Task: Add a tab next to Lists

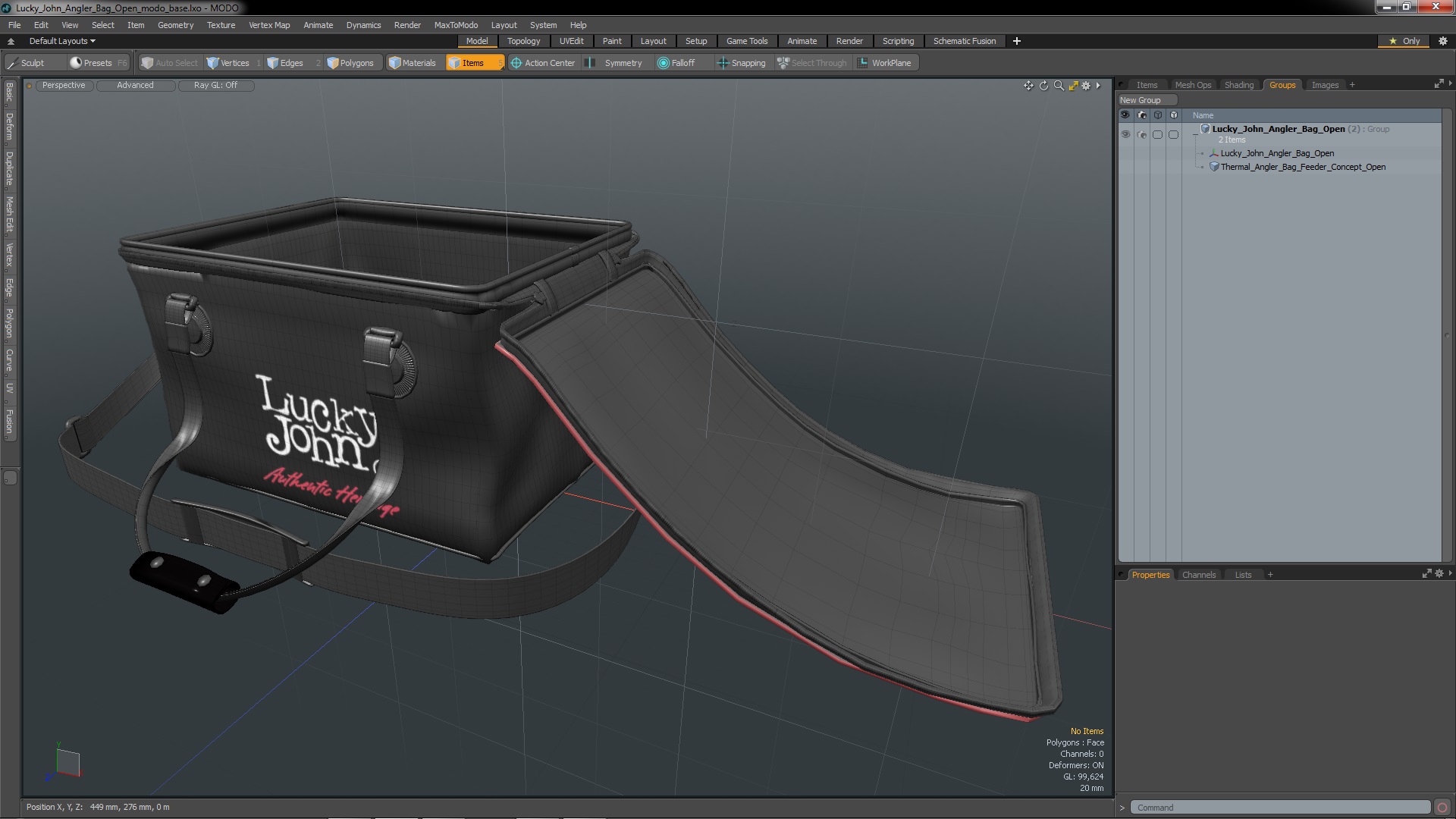Action: tap(1270, 575)
